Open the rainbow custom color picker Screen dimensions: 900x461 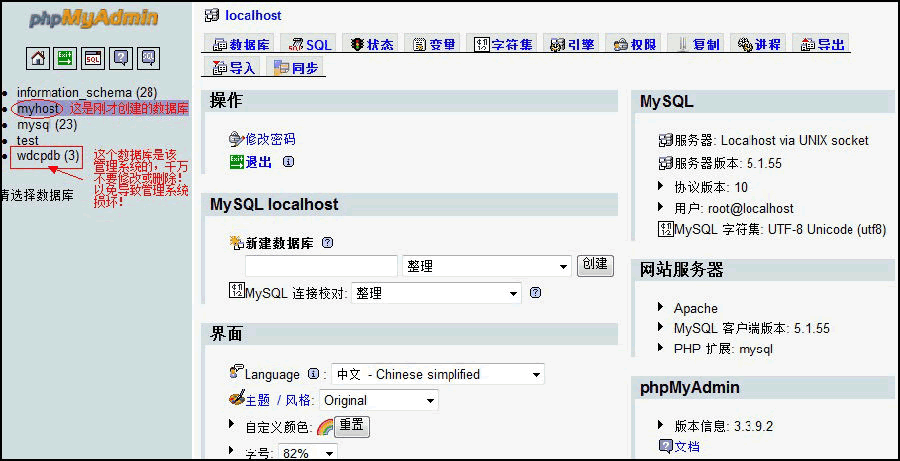325,427
